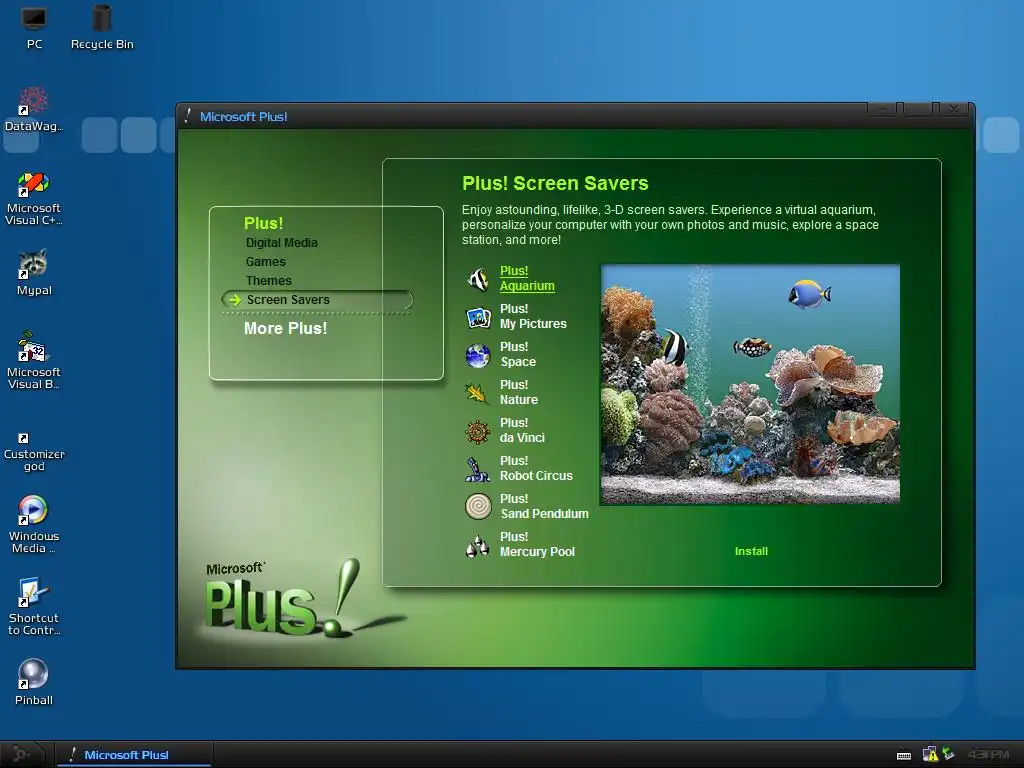Open More Plus! in the sidebar

pyautogui.click(x=285, y=328)
